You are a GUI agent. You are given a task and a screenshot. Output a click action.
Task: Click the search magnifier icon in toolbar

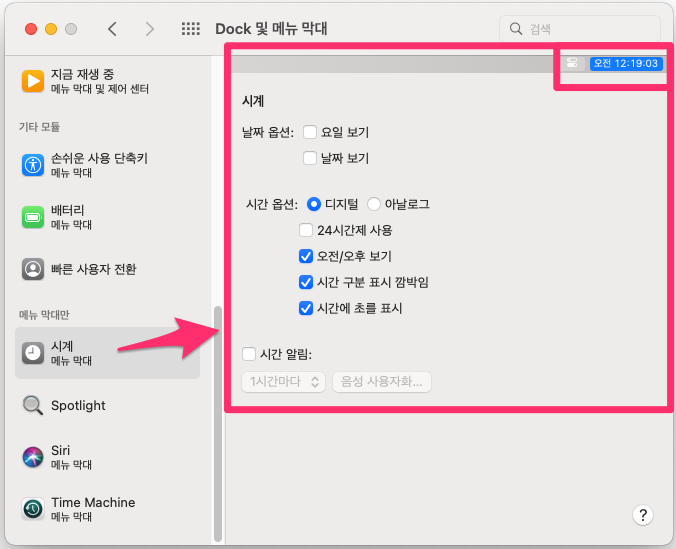[x=516, y=29]
